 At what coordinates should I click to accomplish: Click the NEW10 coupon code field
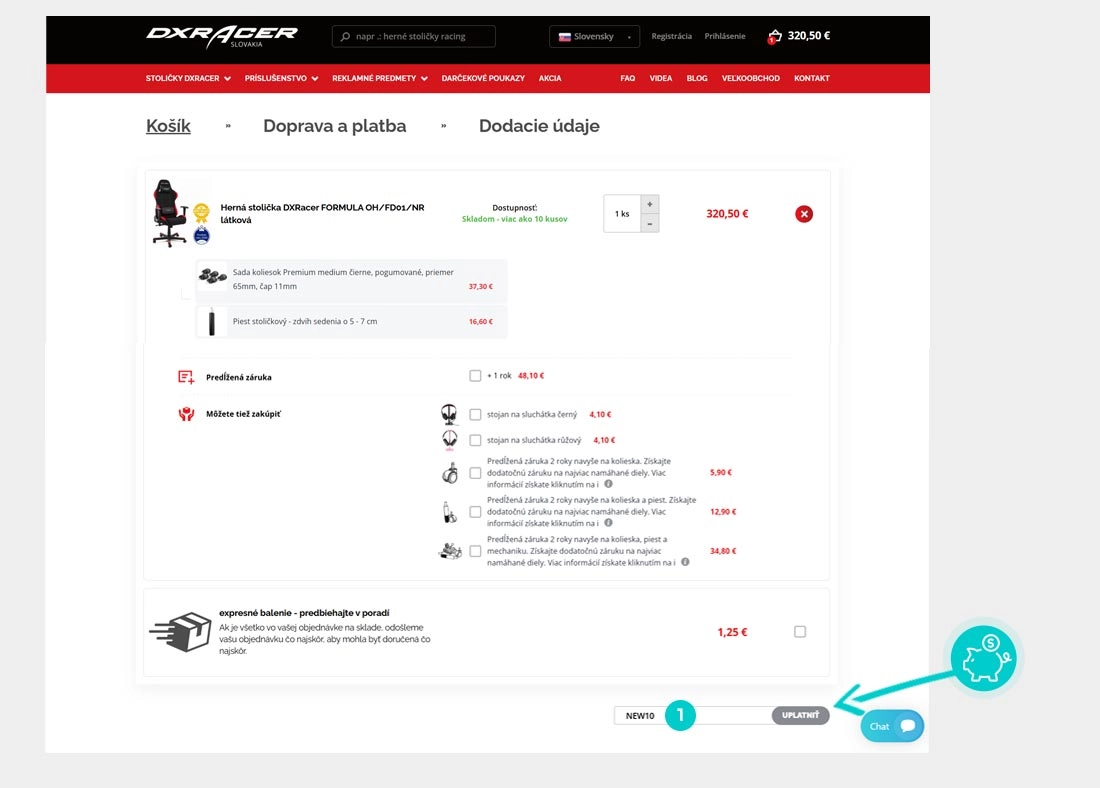pos(692,716)
